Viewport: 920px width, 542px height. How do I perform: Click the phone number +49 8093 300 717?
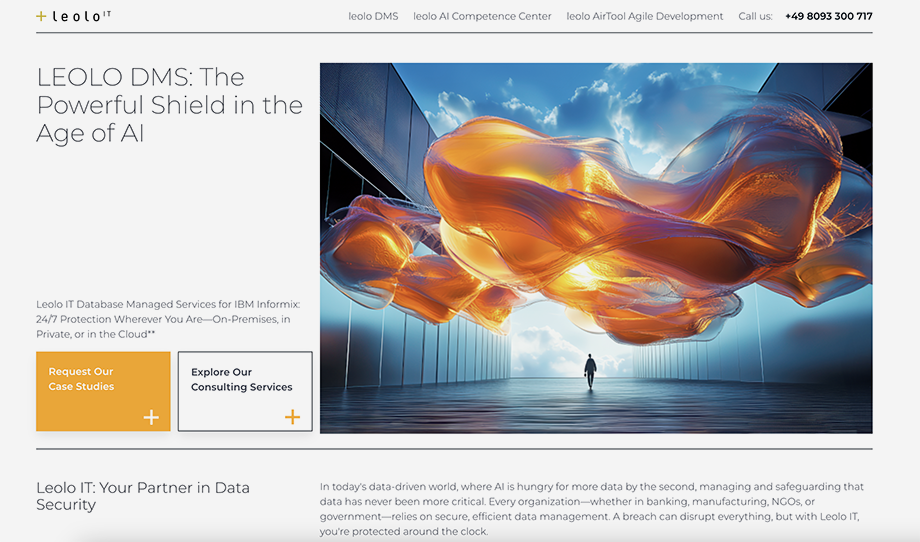point(828,16)
